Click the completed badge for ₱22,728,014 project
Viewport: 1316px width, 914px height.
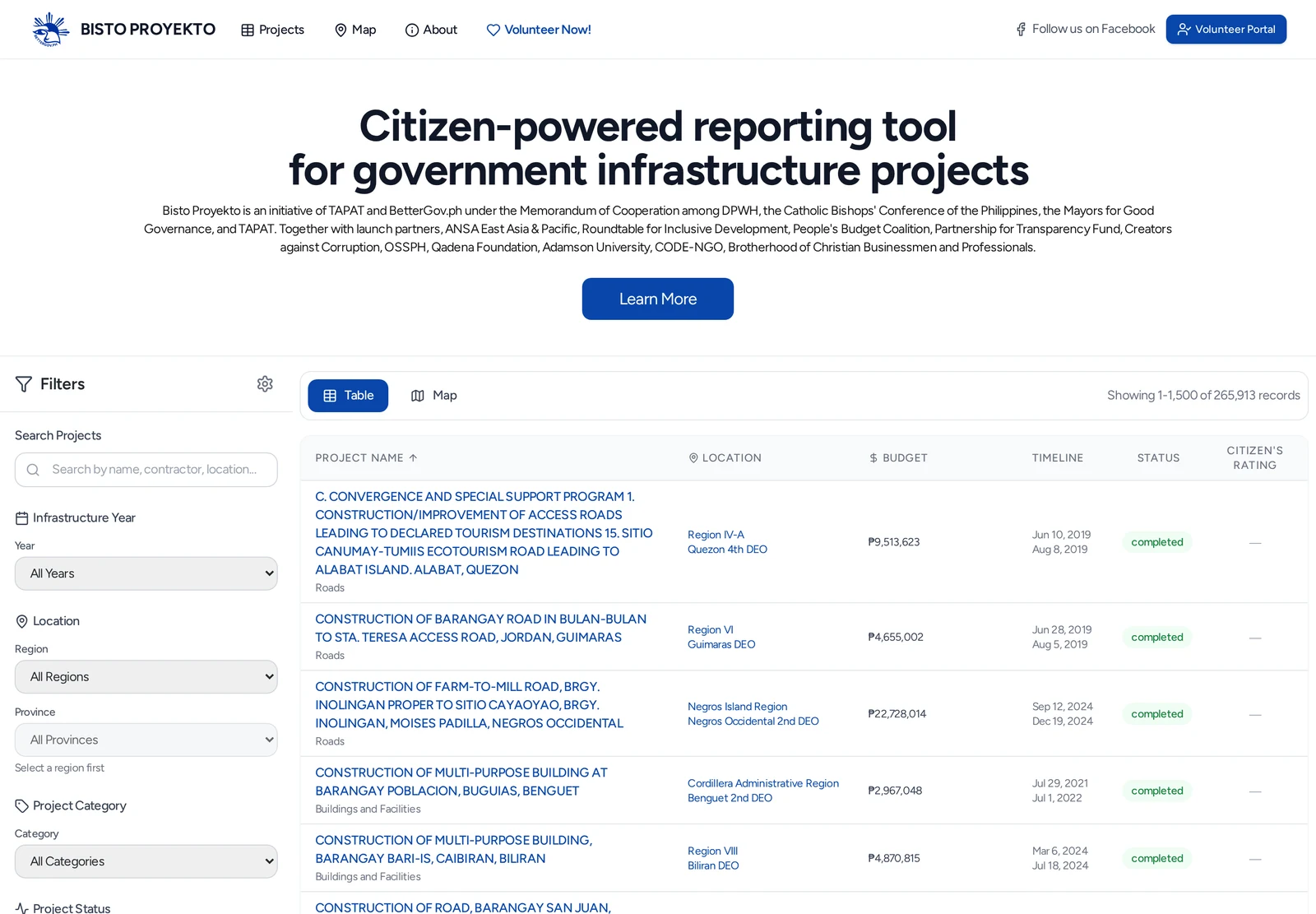tap(1157, 714)
